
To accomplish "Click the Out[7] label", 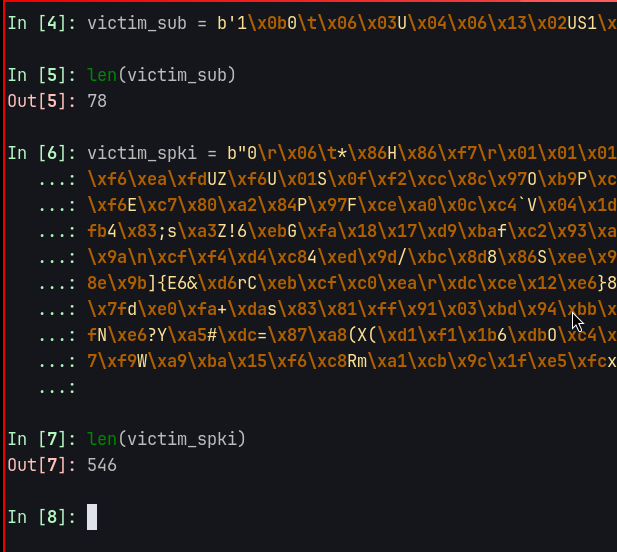I will (x=42, y=464).
